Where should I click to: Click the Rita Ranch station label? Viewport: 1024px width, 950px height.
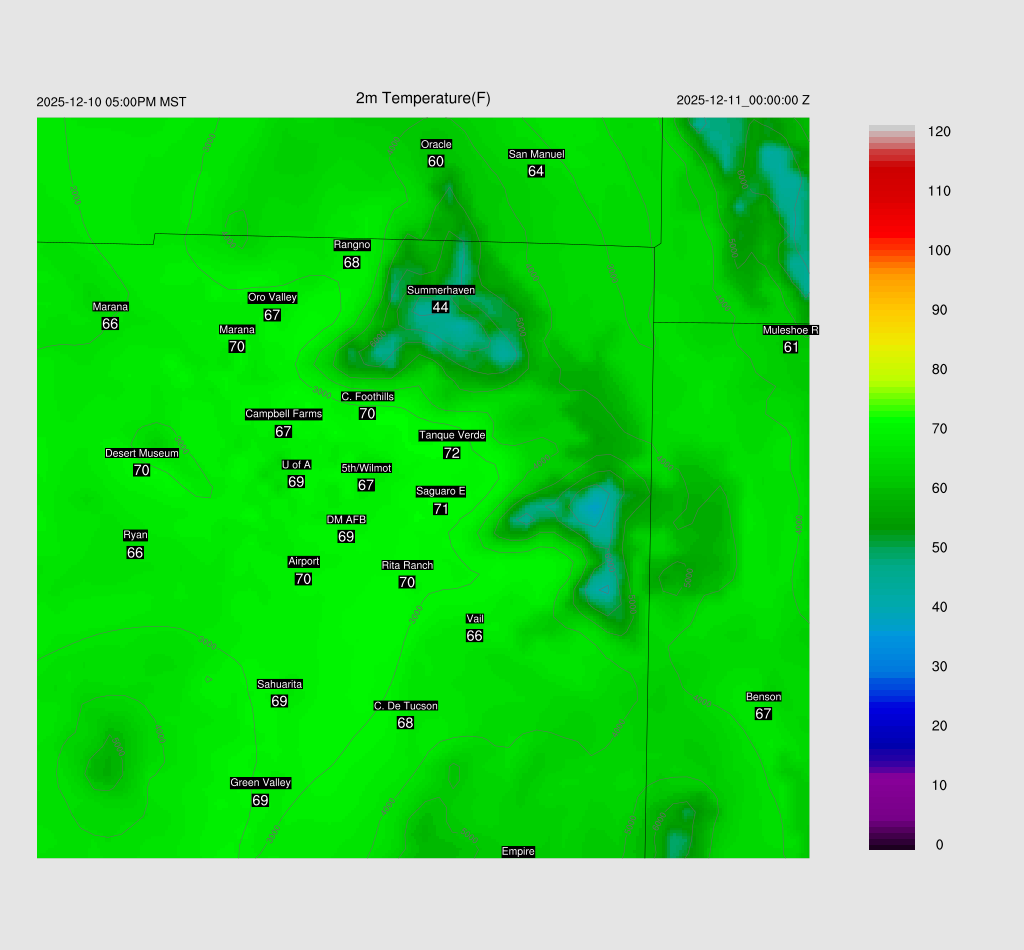click(x=407, y=565)
